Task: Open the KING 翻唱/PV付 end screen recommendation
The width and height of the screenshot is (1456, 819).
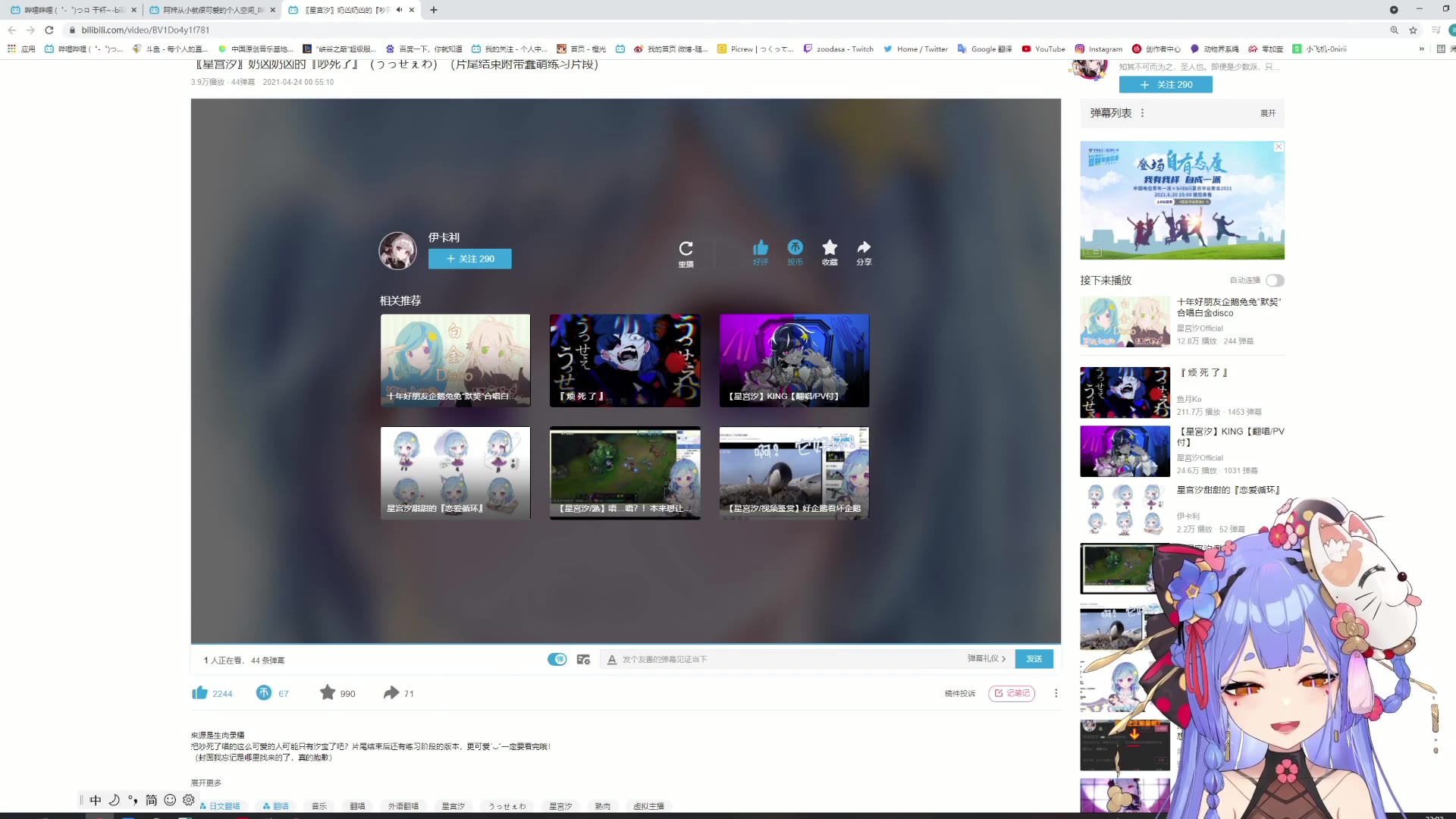Action: [x=794, y=360]
